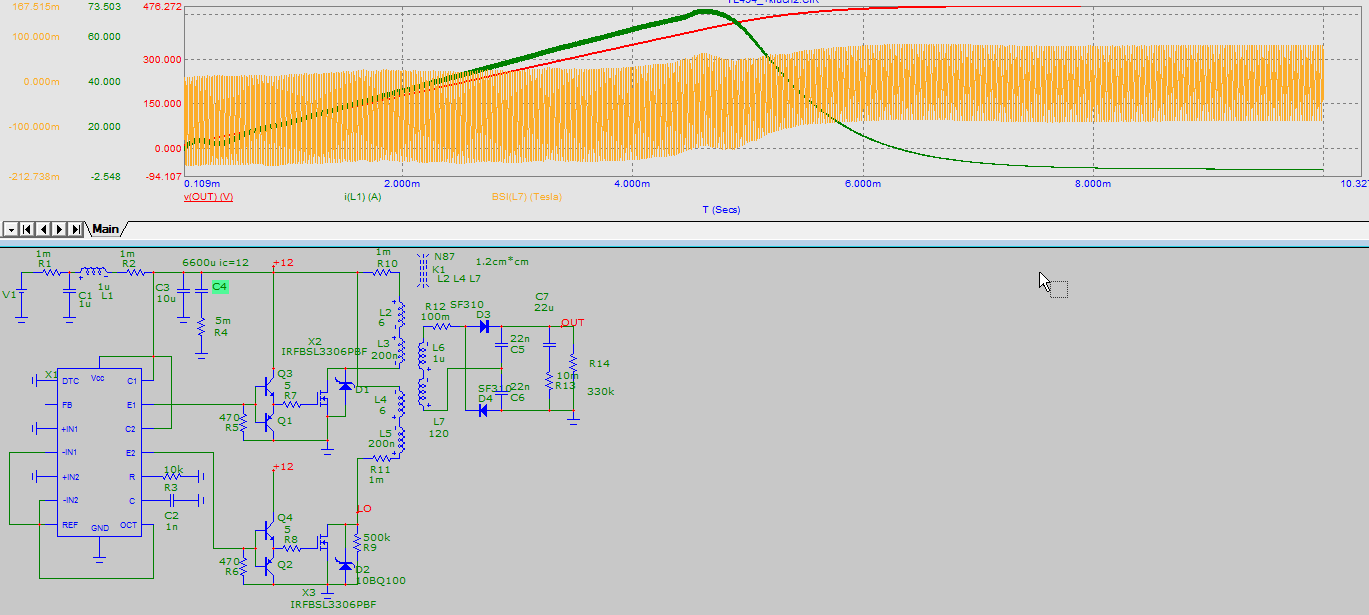Select the i(L1) (A) curve label
Viewport: 1369px width, 615px height.
point(362,197)
